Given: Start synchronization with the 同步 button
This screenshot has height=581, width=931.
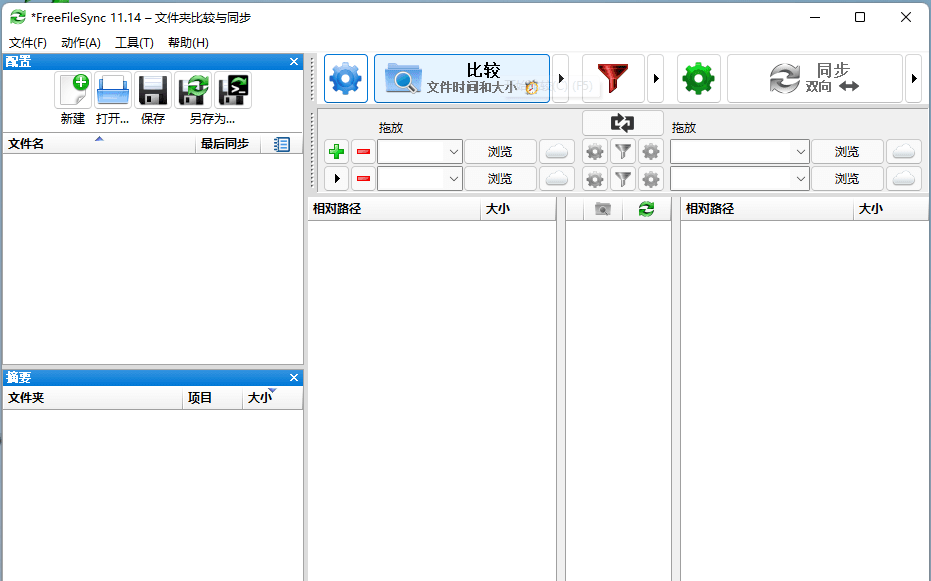Looking at the screenshot, I should (815, 78).
